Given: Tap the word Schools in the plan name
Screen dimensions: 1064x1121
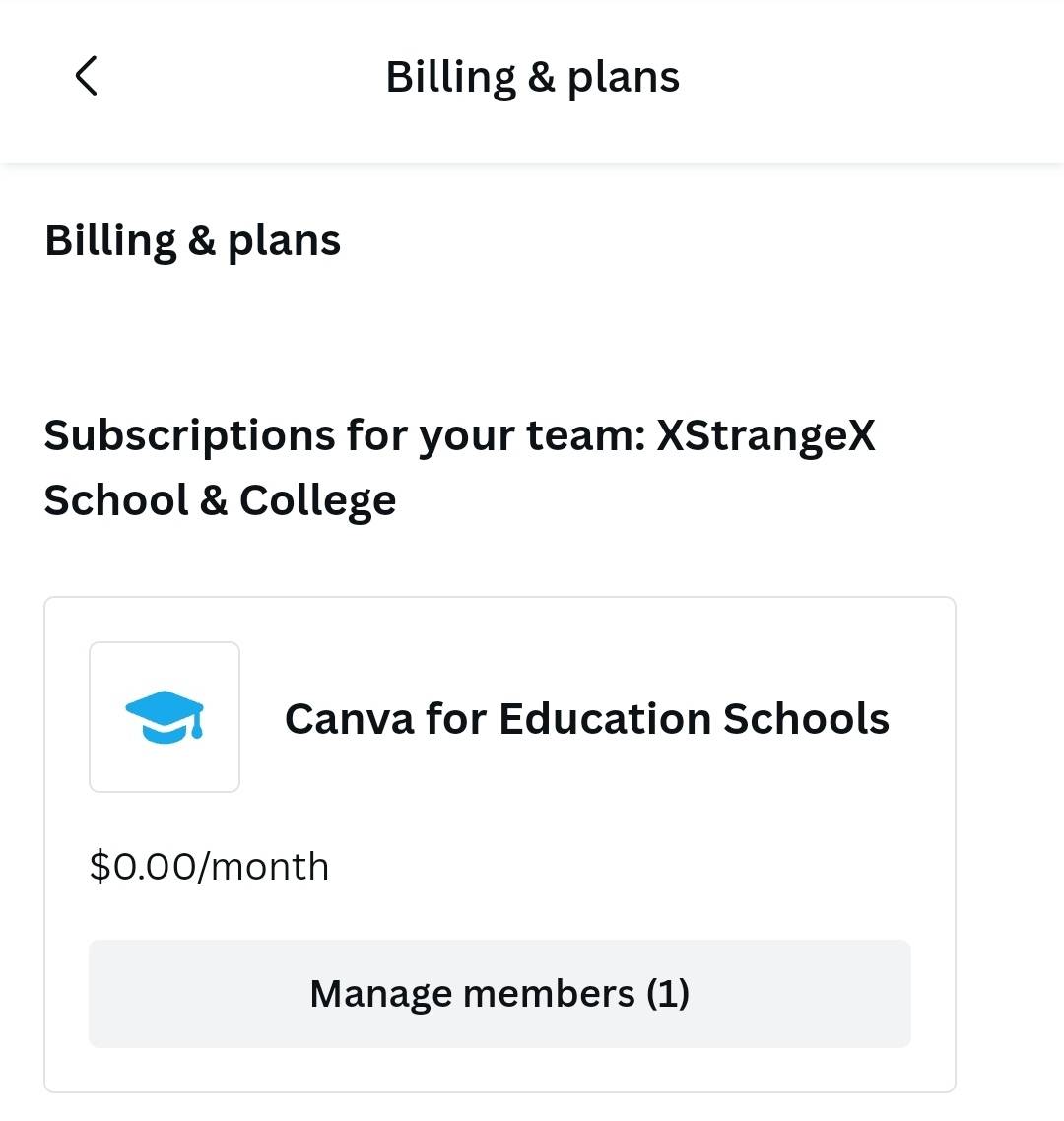Looking at the screenshot, I should (x=806, y=718).
